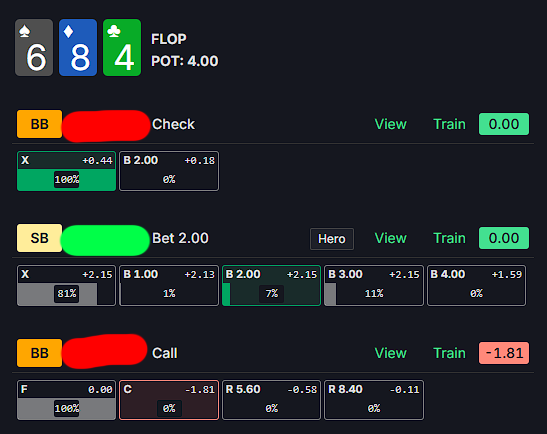The image size is (547, 434).
Task: Select the Fold option at 100%
Action: [x=66, y=400]
